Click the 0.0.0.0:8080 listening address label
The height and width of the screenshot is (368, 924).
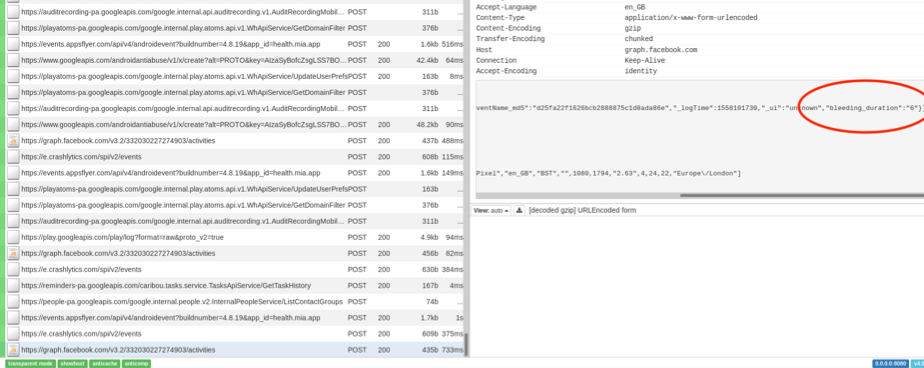890,363
